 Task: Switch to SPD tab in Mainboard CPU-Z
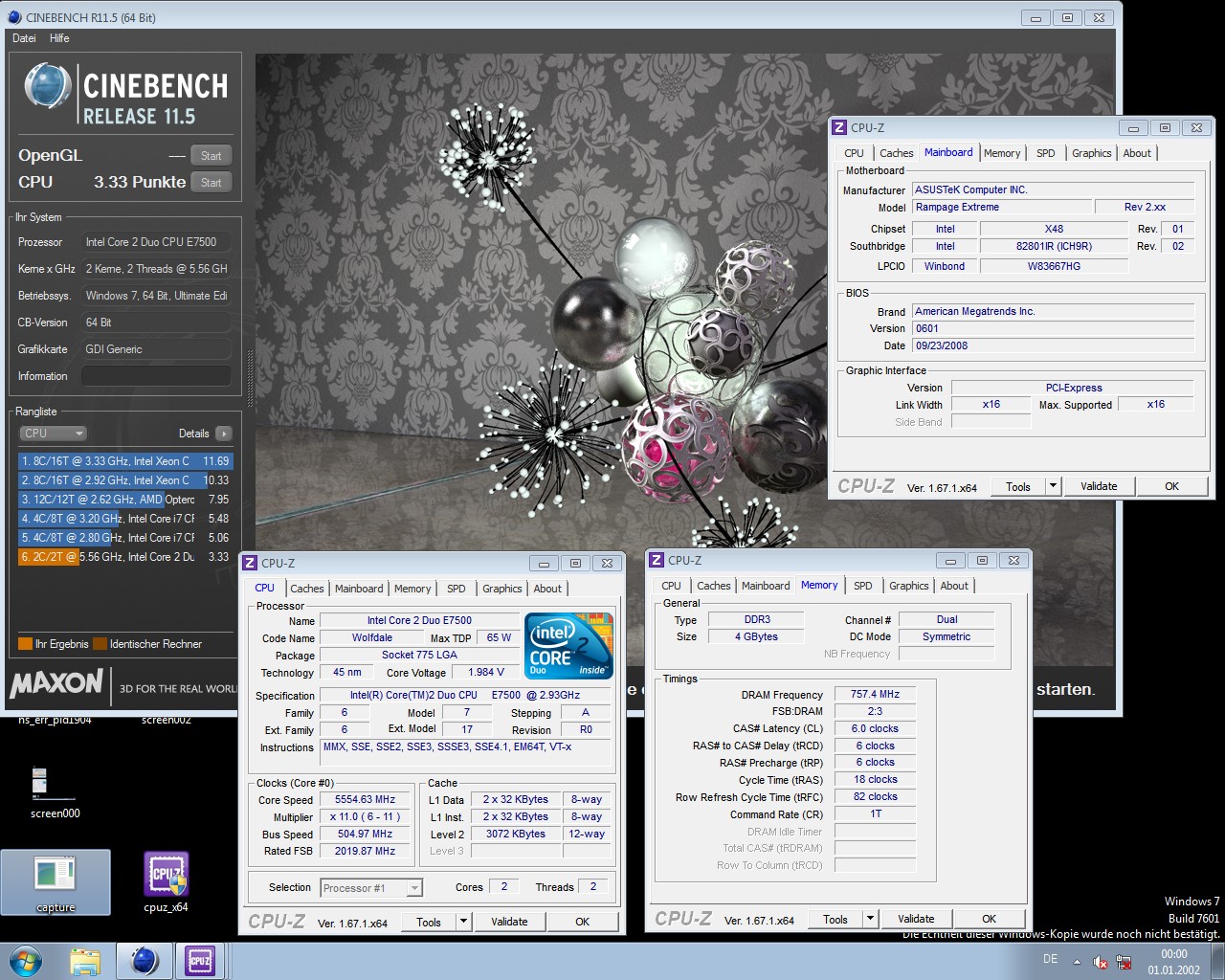click(1046, 153)
